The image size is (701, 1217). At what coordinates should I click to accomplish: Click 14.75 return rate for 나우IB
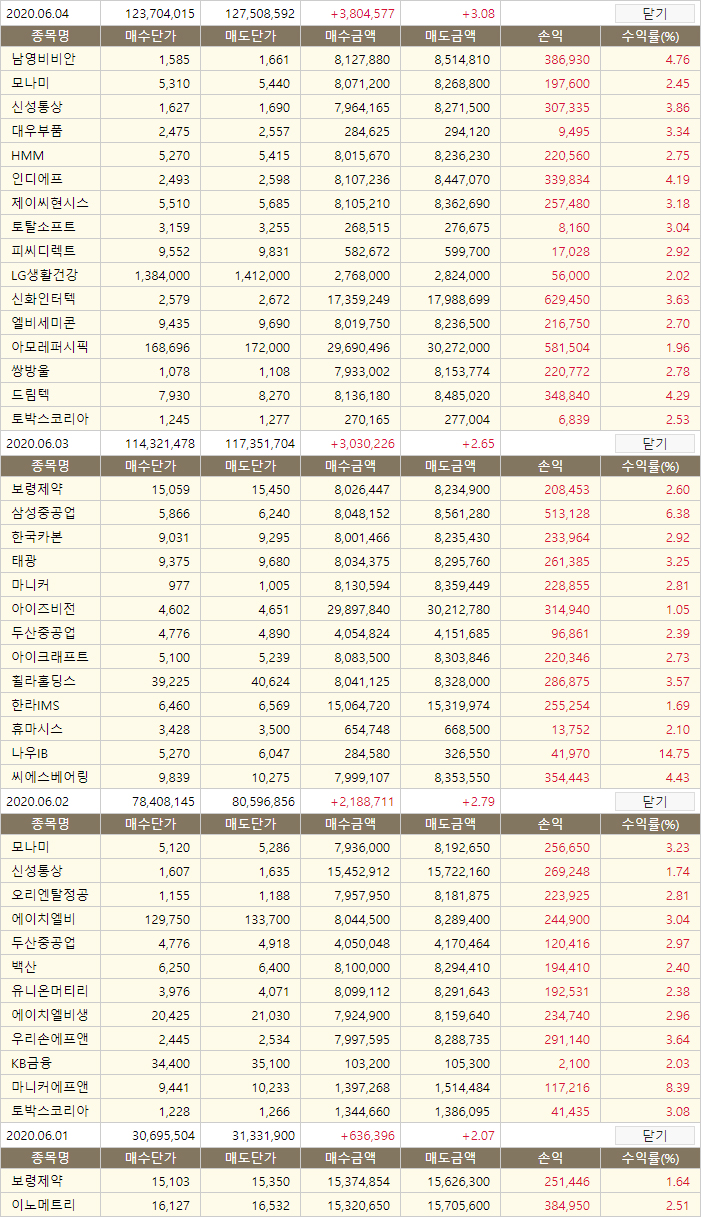675,753
